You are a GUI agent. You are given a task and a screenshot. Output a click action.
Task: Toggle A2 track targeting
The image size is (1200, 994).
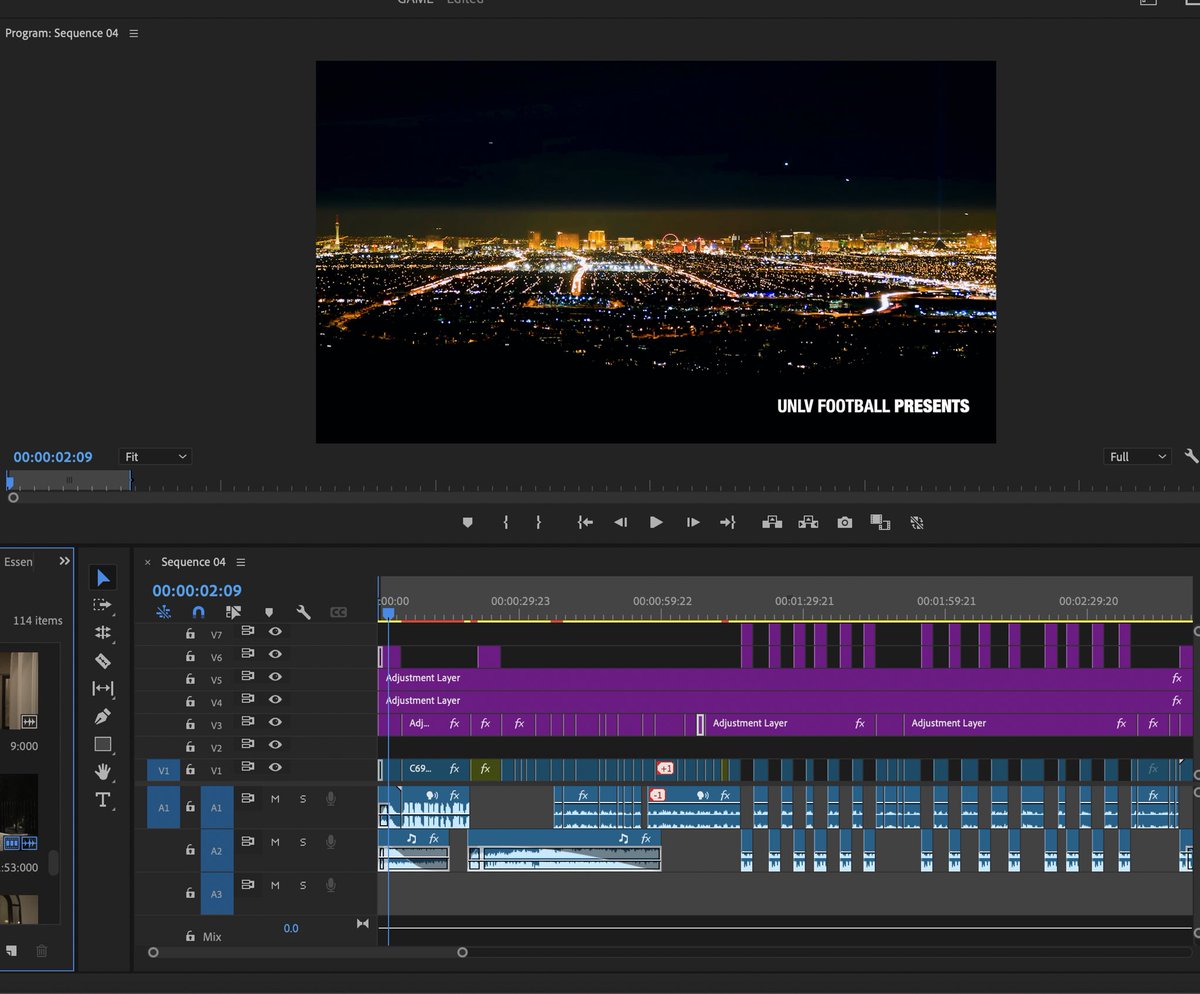(x=217, y=851)
